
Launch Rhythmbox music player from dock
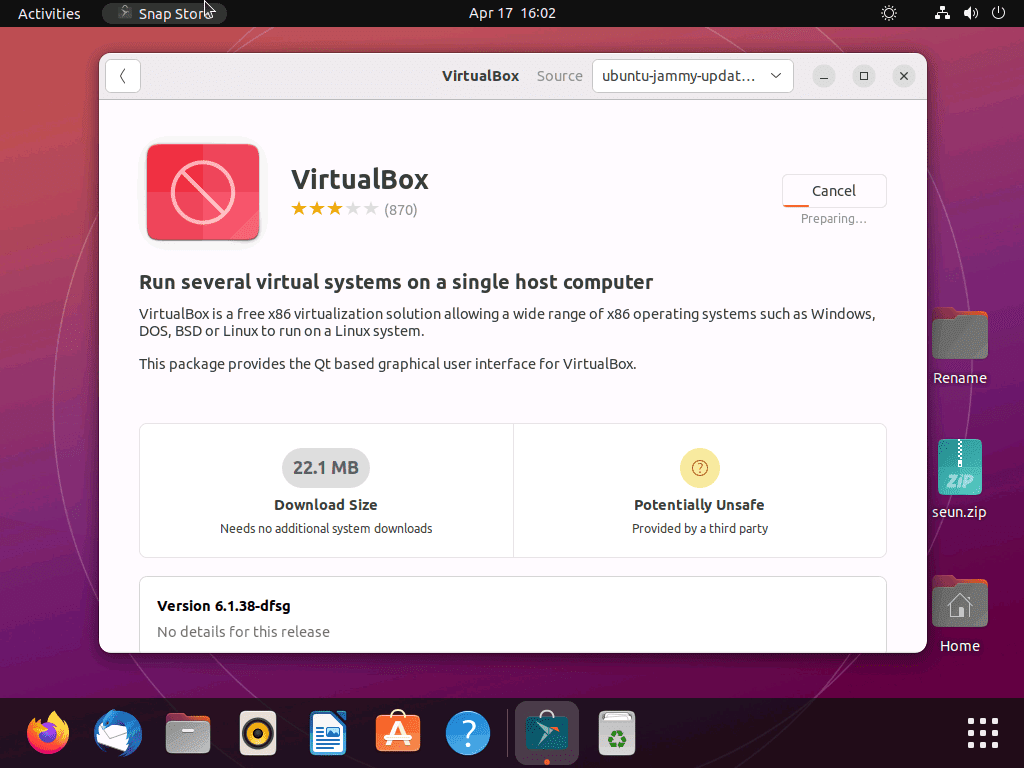pos(258,733)
